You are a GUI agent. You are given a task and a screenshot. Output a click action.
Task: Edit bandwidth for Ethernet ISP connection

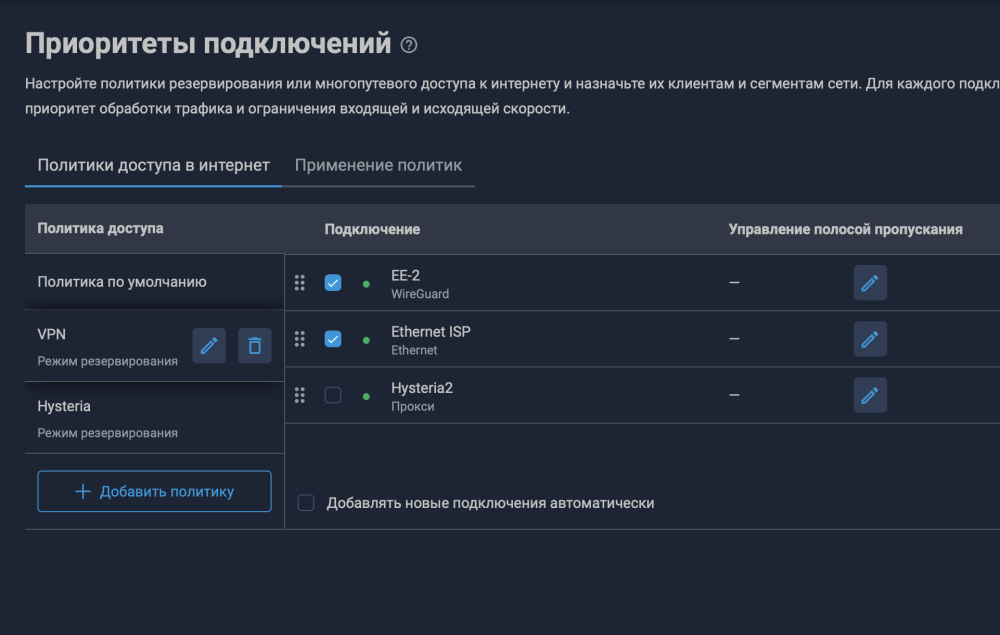tap(870, 339)
